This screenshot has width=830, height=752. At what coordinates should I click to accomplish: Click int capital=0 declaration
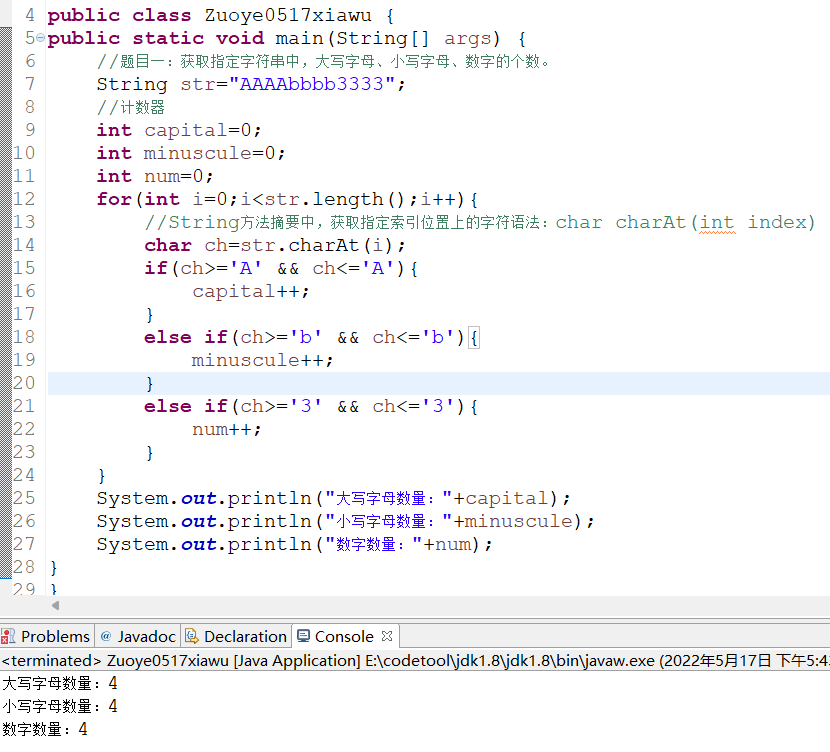coord(179,130)
